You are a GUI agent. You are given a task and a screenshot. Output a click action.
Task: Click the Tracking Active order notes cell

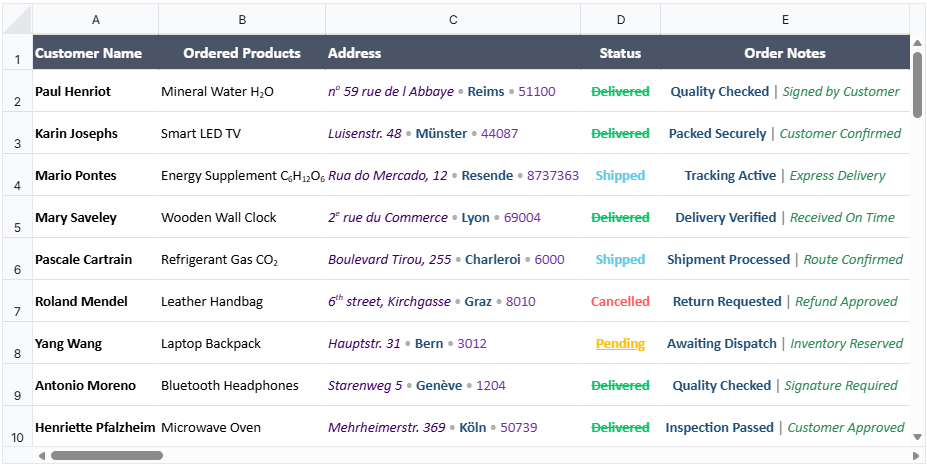click(x=785, y=175)
